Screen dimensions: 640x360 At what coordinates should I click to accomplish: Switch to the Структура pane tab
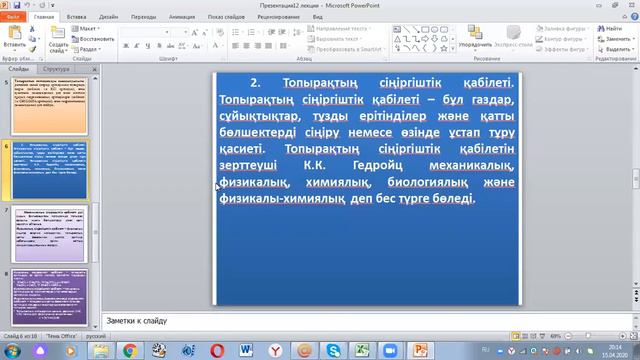click(x=56, y=69)
